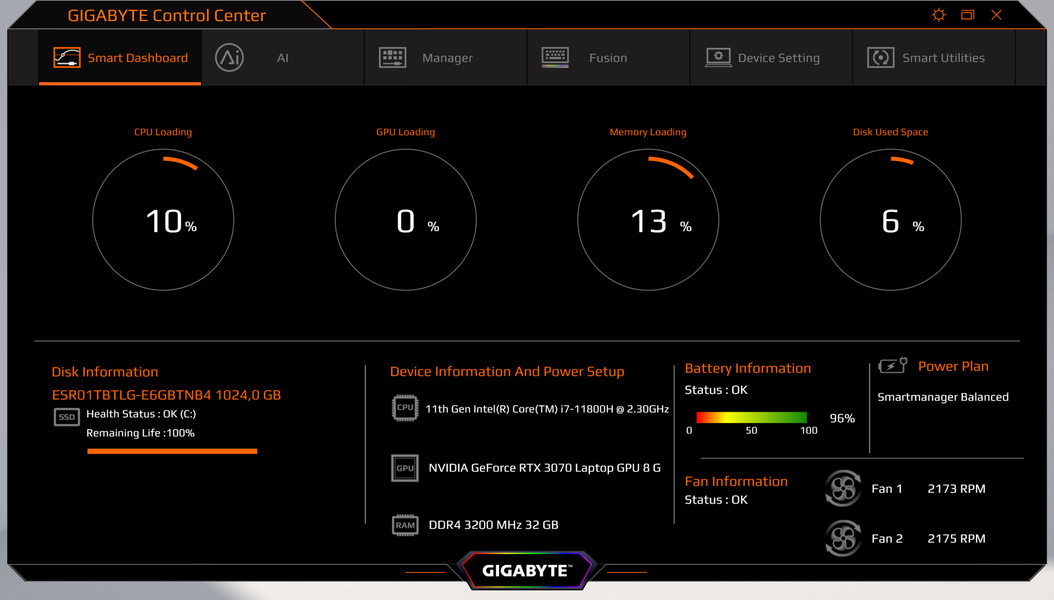Click the Fusion keyboard icon
This screenshot has width=1054, height=600.
pyautogui.click(x=555, y=57)
